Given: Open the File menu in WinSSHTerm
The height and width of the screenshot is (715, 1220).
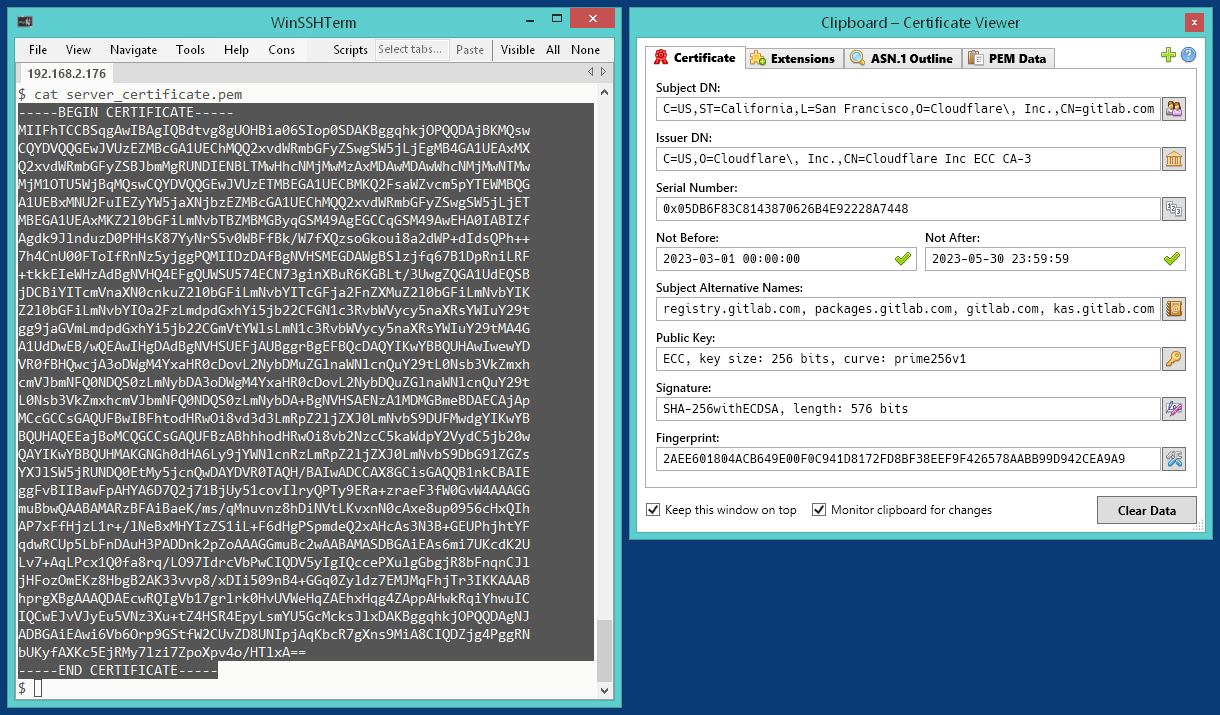Looking at the screenshot, I should (x=38, y=50).
